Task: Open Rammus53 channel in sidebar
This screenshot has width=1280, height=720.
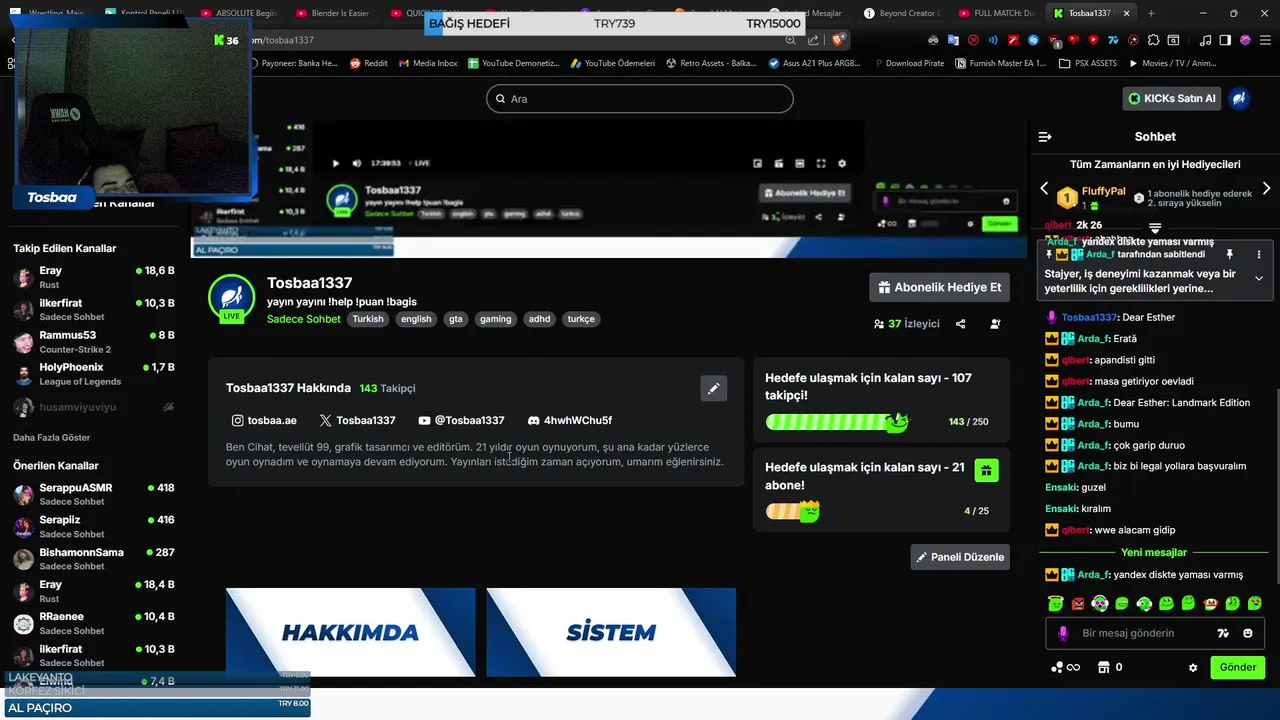Action: coord(95,342)
